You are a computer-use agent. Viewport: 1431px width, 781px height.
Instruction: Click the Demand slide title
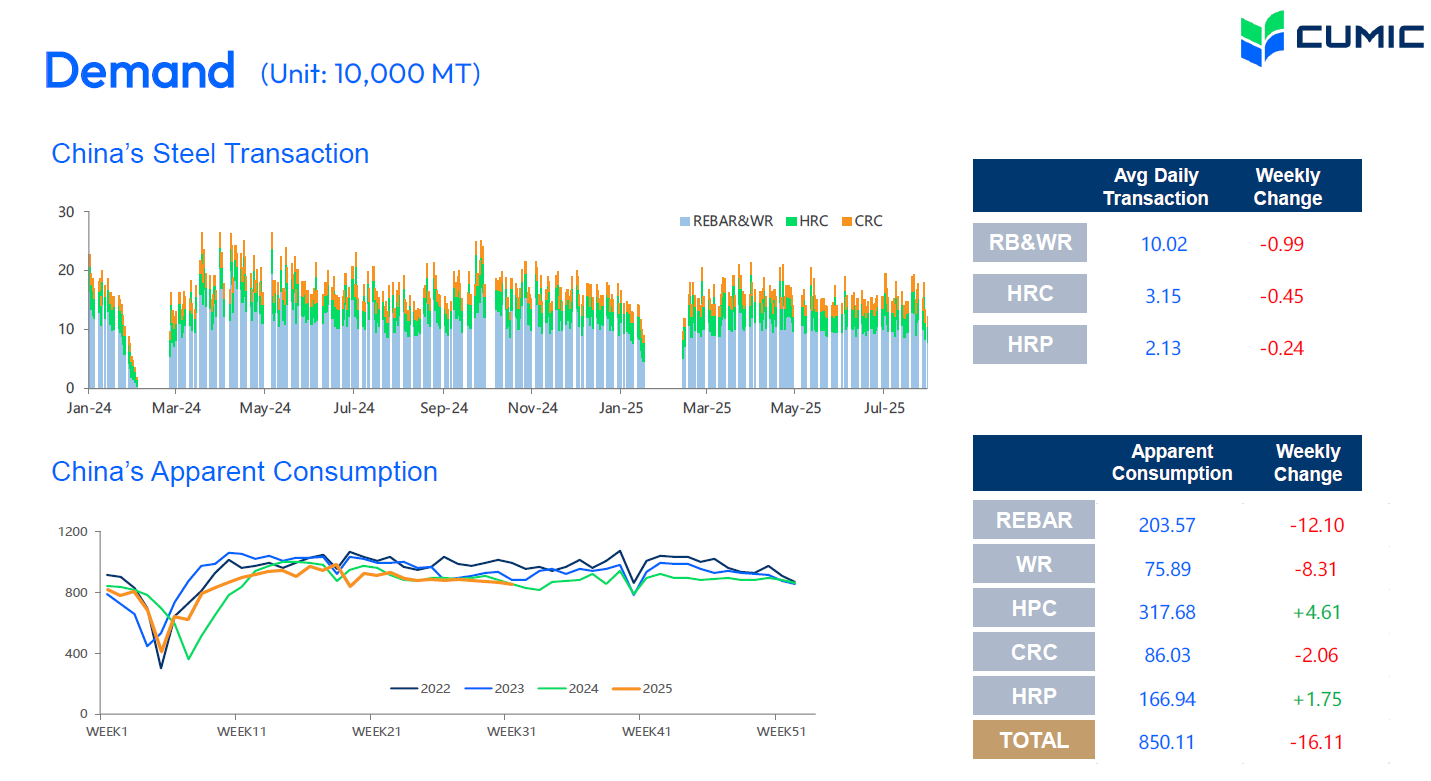[140, 72]
